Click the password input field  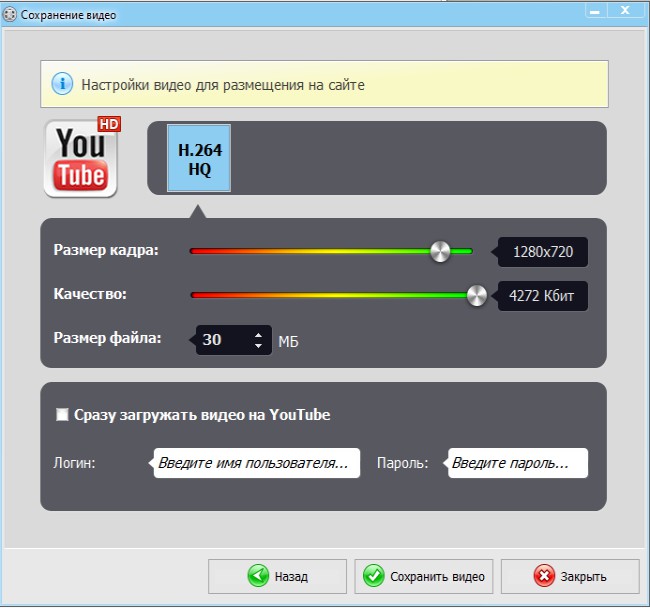518,463
